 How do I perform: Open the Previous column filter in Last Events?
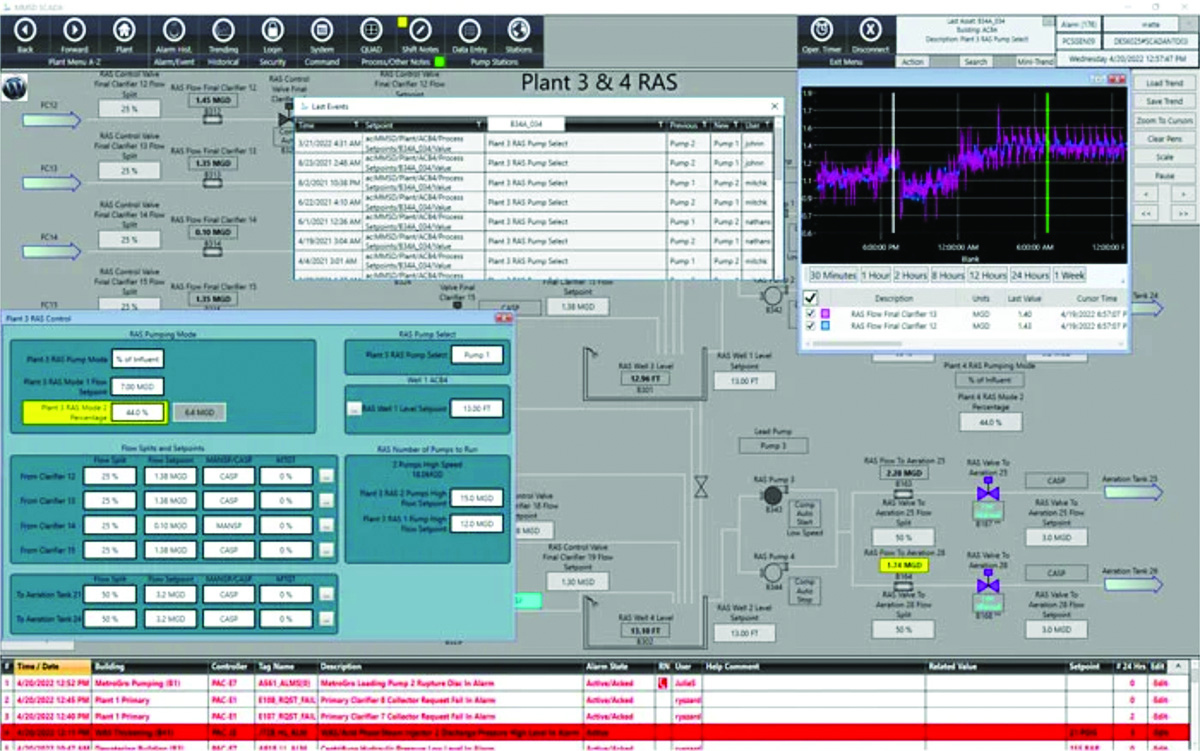point(705,124)
